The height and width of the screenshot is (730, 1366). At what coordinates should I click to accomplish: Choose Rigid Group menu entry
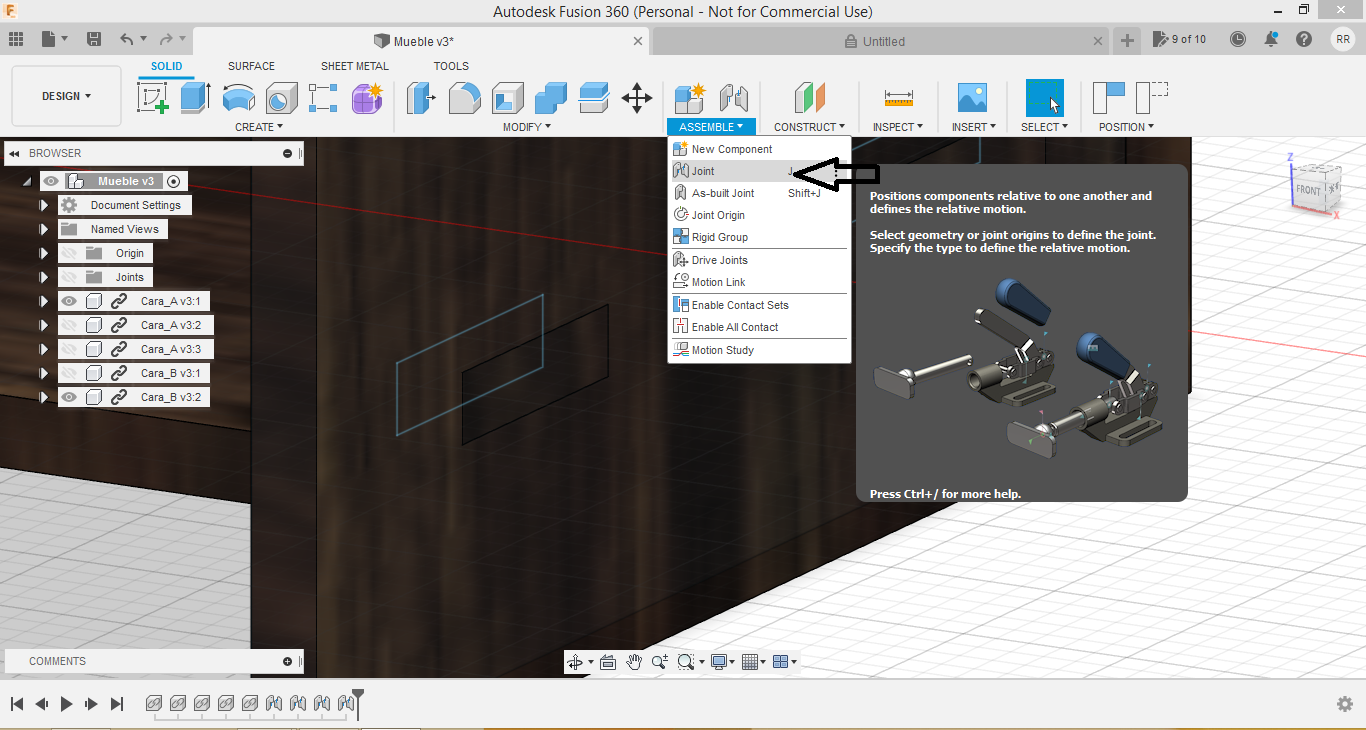click(759, 237)
